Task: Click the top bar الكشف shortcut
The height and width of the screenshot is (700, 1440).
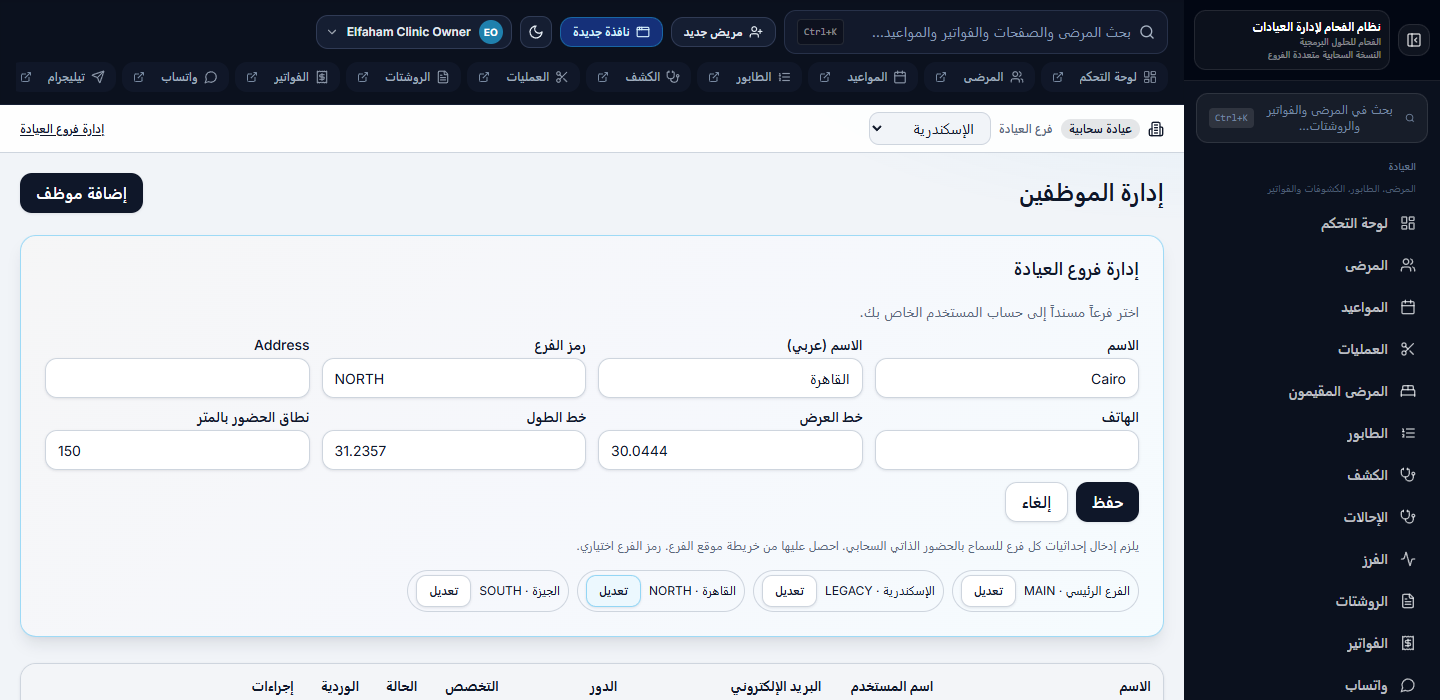Action: 652,77
